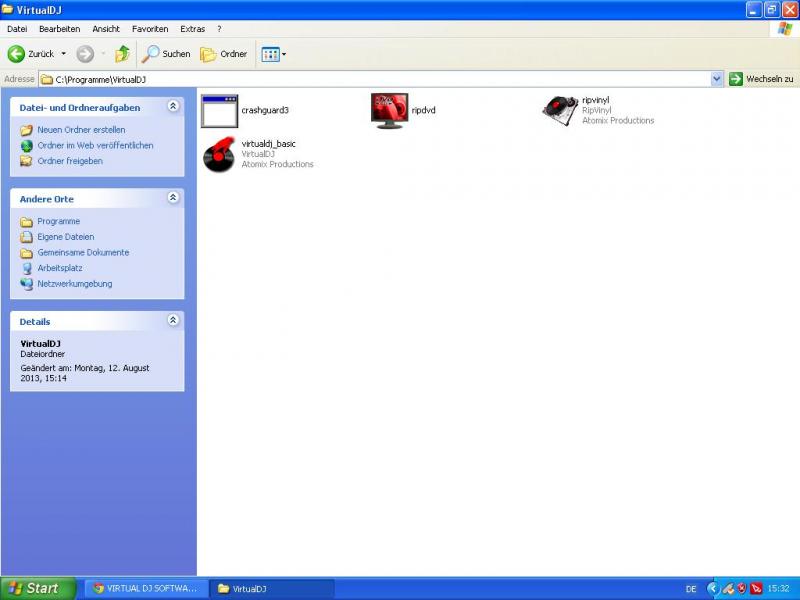Go back with the green Zurück arrow
Image resolution: width=800 pixels, height=600 pixels.
tap(16, 54)
